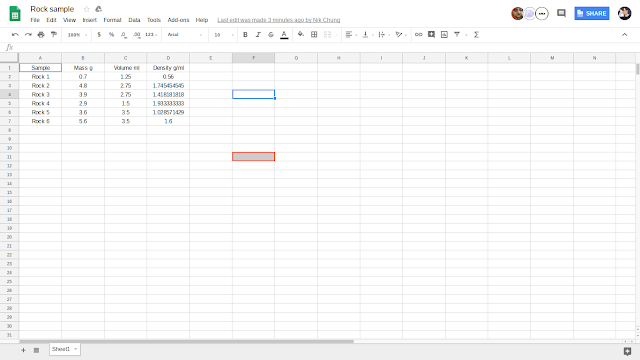Open the Add-ons menu
The height and width of the screenshot is (360, 640).
pyautogui.click(x=178, y=20)
